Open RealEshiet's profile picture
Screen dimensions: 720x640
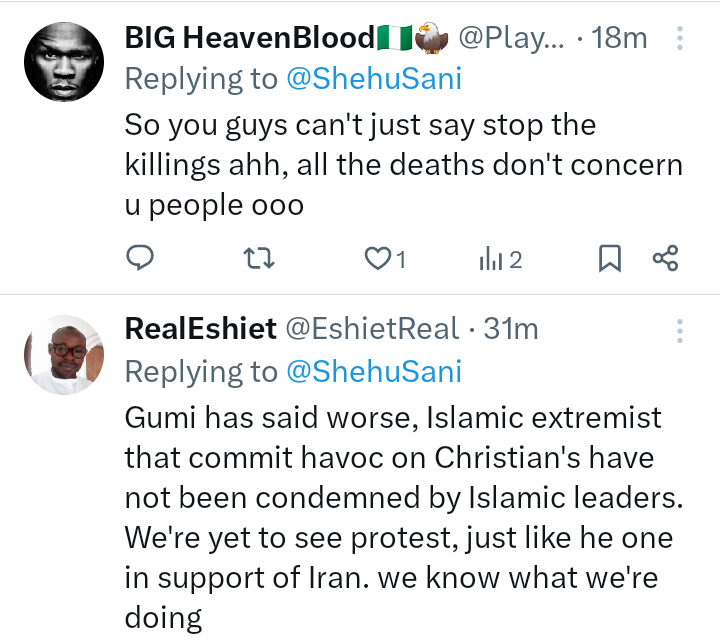(63, 355)
